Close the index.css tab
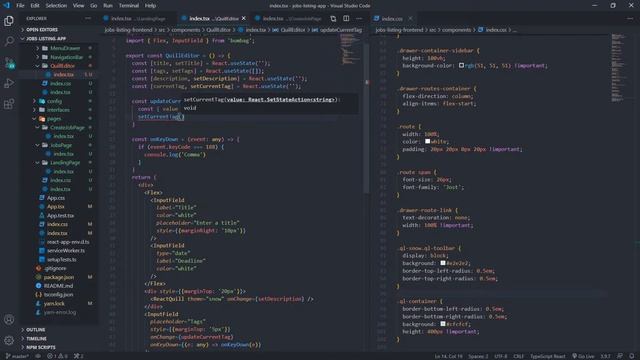The image size is (640, 360). point(410,18)
